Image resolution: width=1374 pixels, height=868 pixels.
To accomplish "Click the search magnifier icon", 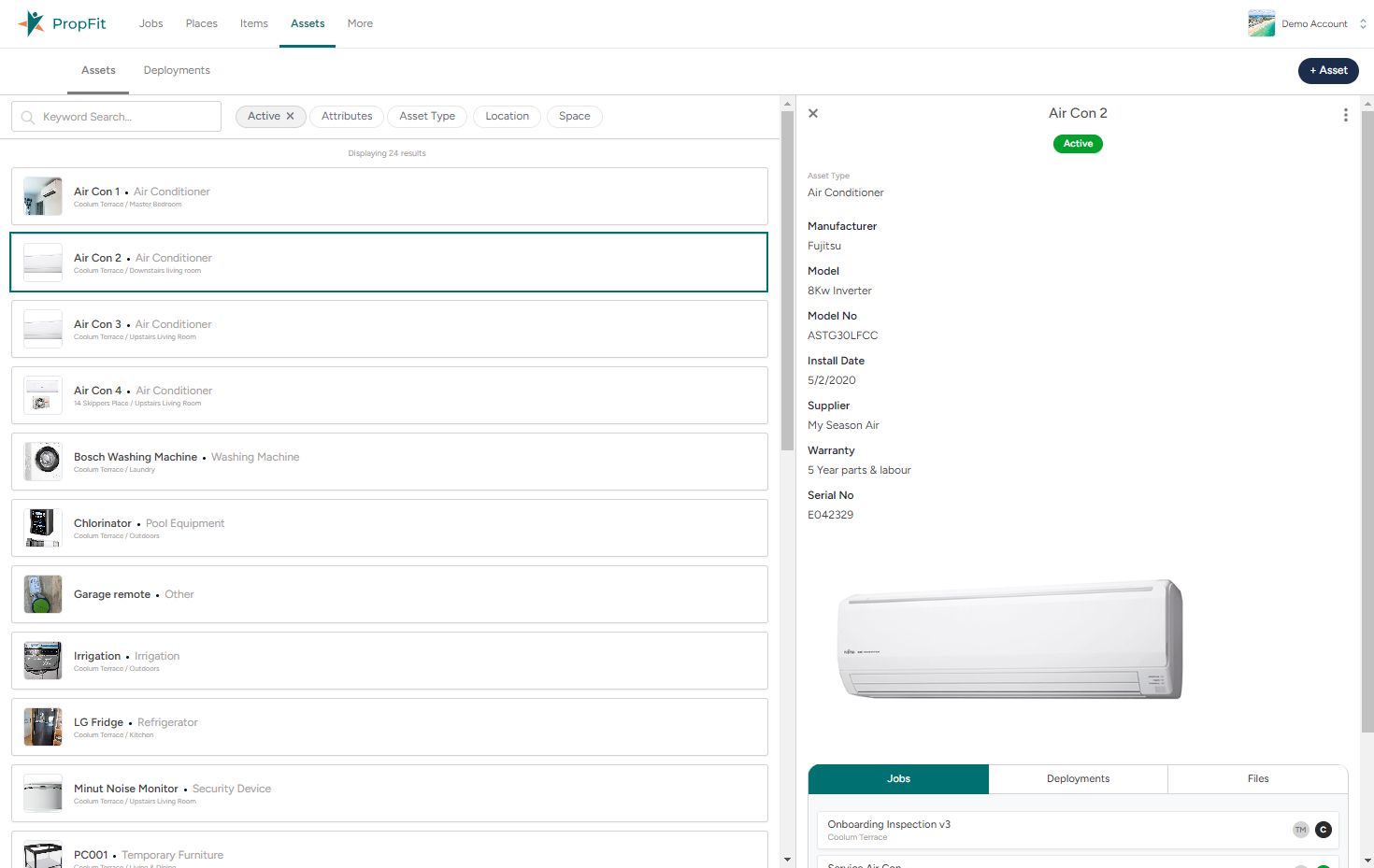I will 28,118.
